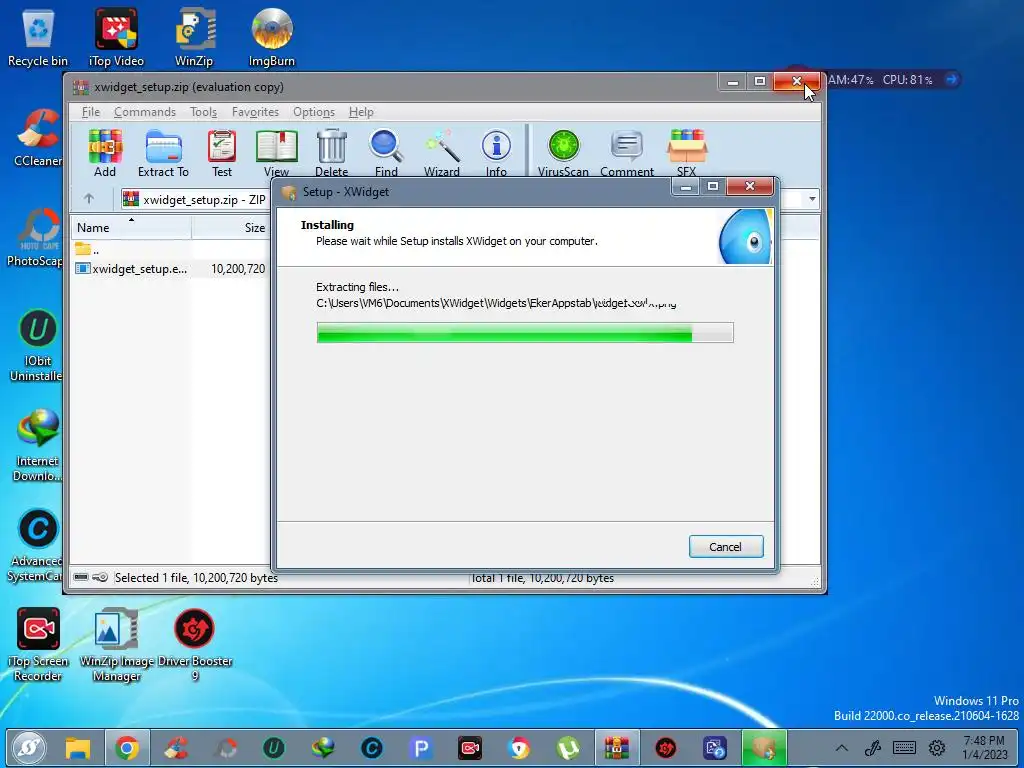
Task: Click the taskbar clock 7:48 PM
Action: coord(984,748)
